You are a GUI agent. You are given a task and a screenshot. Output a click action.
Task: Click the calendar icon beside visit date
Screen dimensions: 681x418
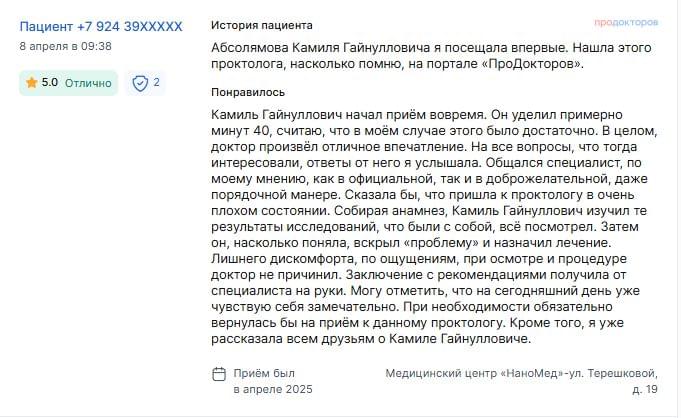pos(219,374)
